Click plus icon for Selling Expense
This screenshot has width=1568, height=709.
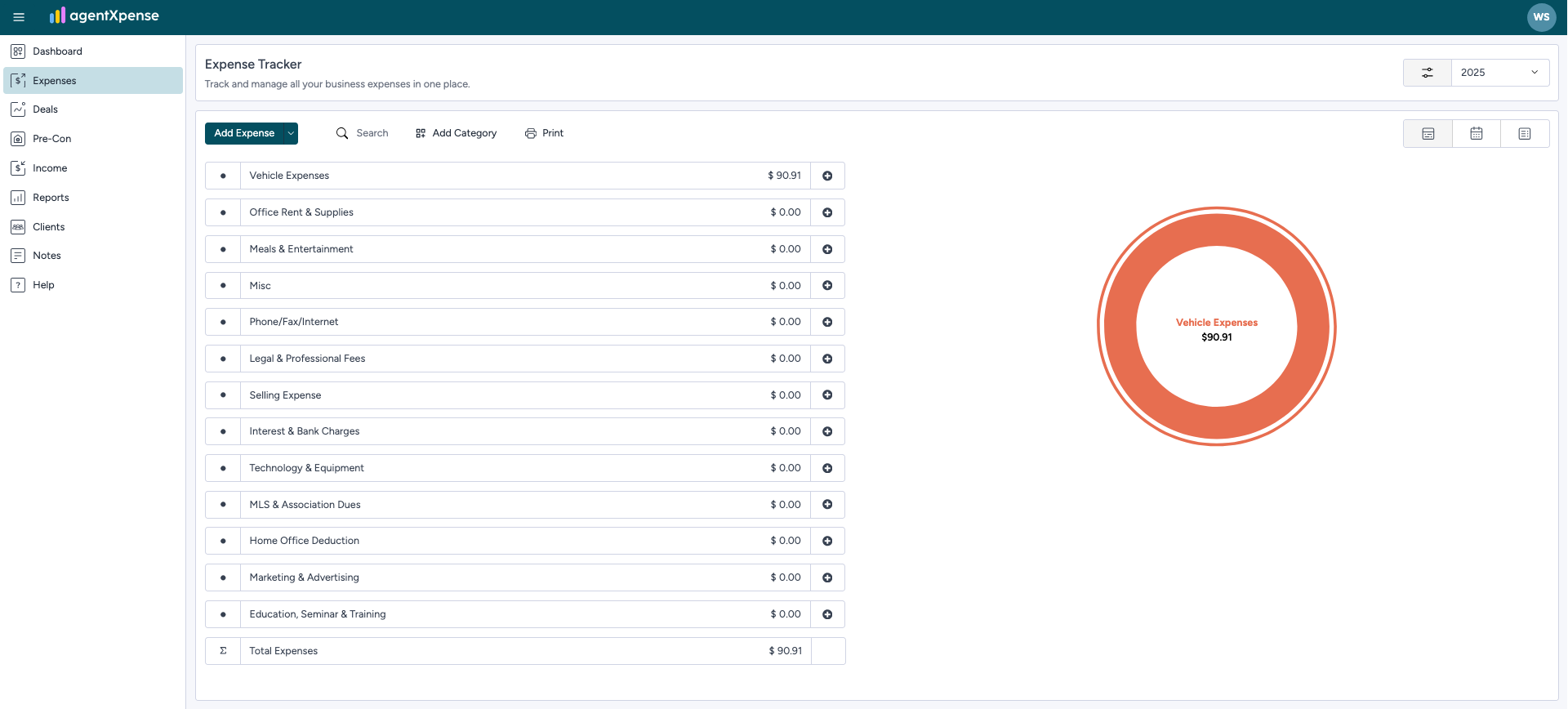[827, 395]
